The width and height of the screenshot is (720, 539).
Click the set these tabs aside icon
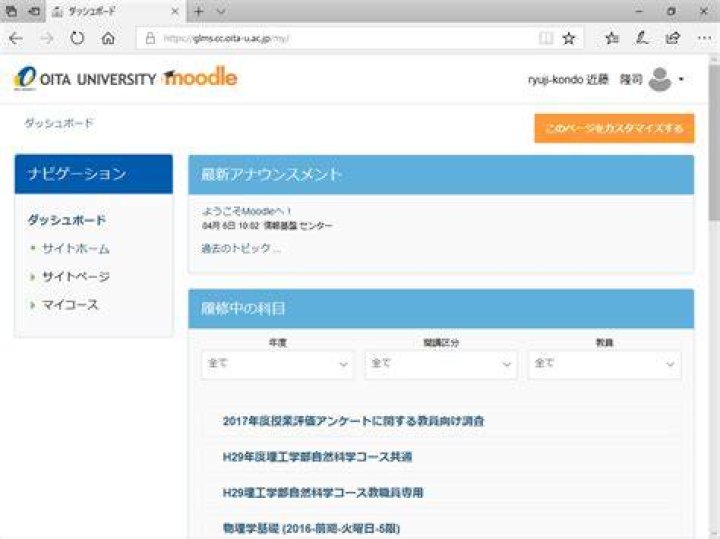click(x=34, y=11)
